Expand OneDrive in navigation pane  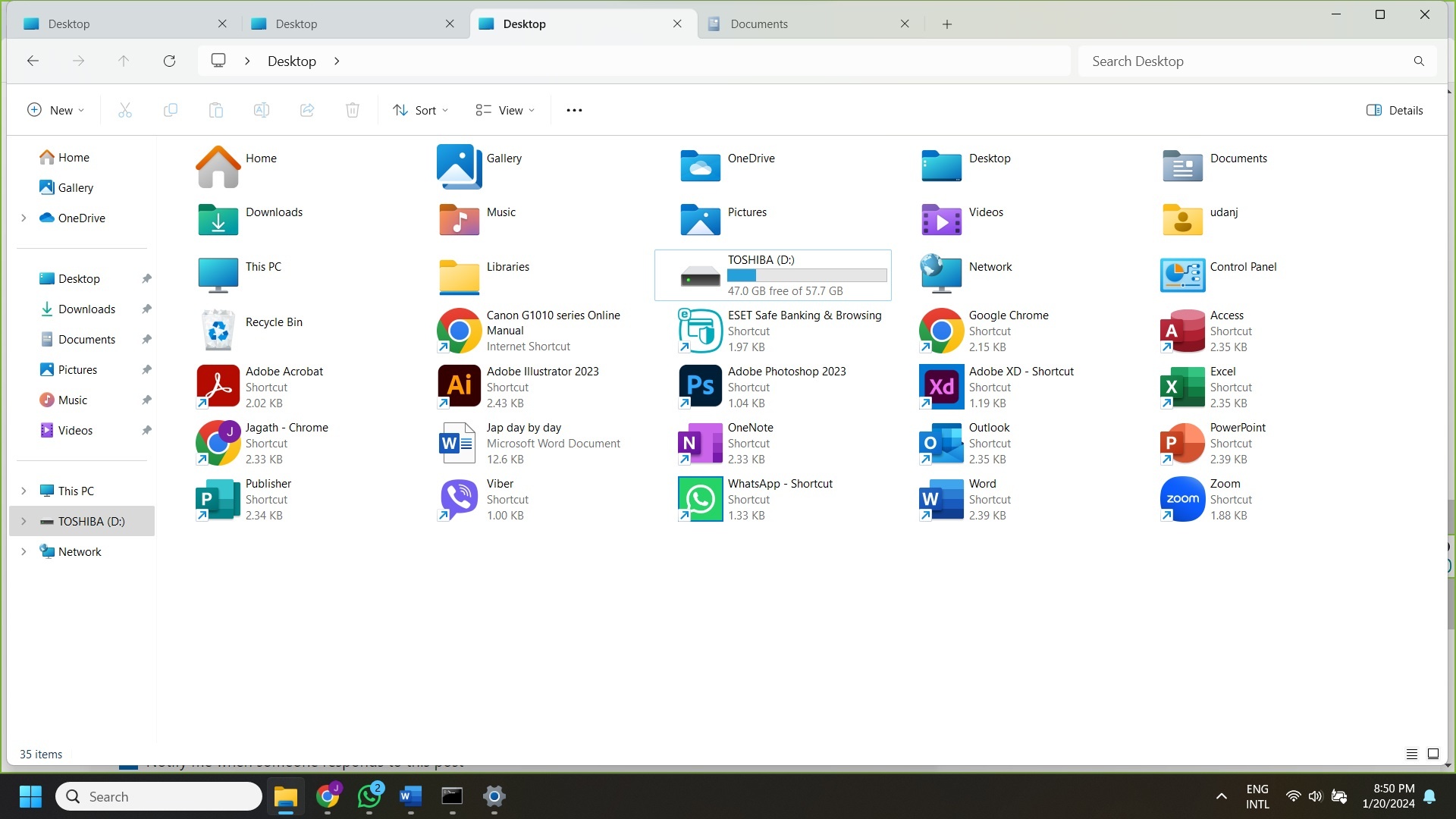tap(24, 218)
